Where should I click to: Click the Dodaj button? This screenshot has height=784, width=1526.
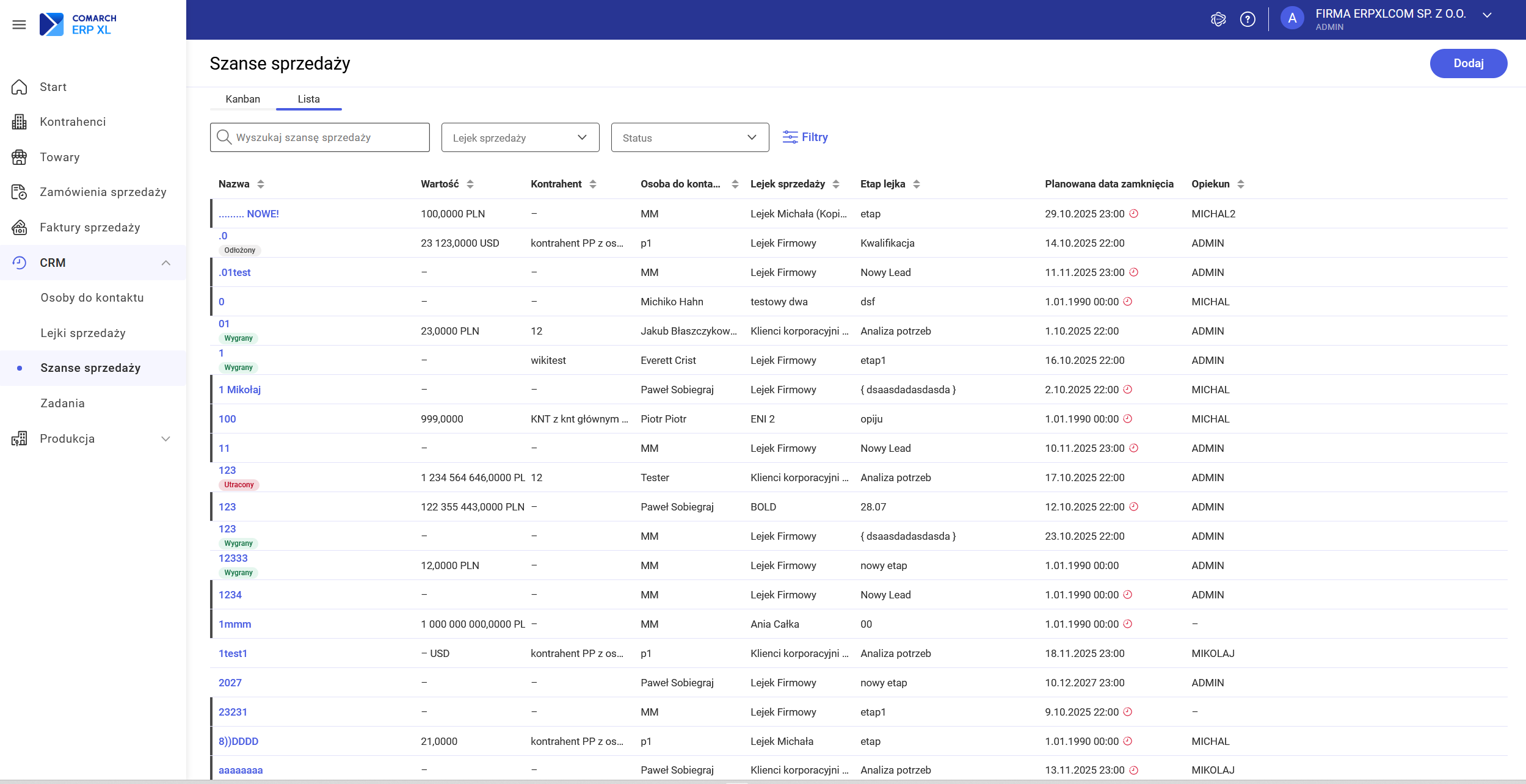pos(1468,63)
